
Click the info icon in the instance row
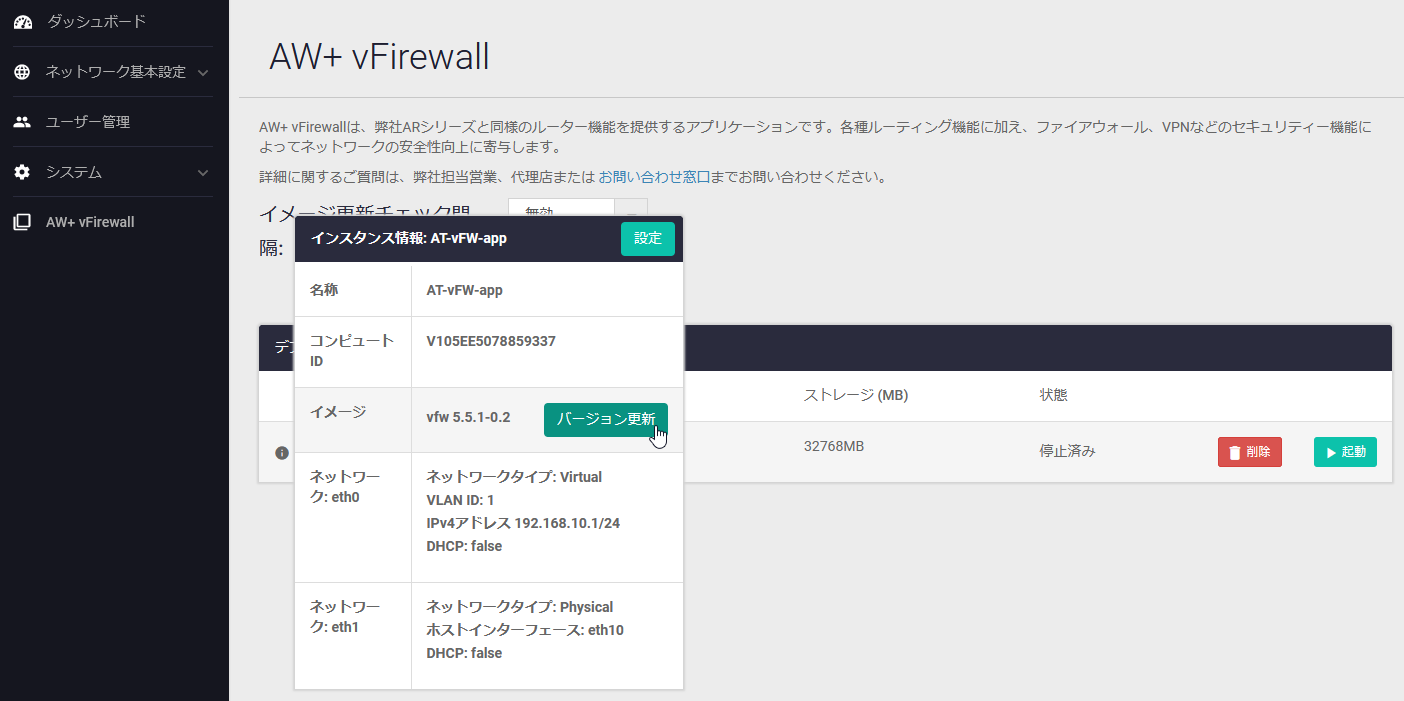(x=282, y=453)
